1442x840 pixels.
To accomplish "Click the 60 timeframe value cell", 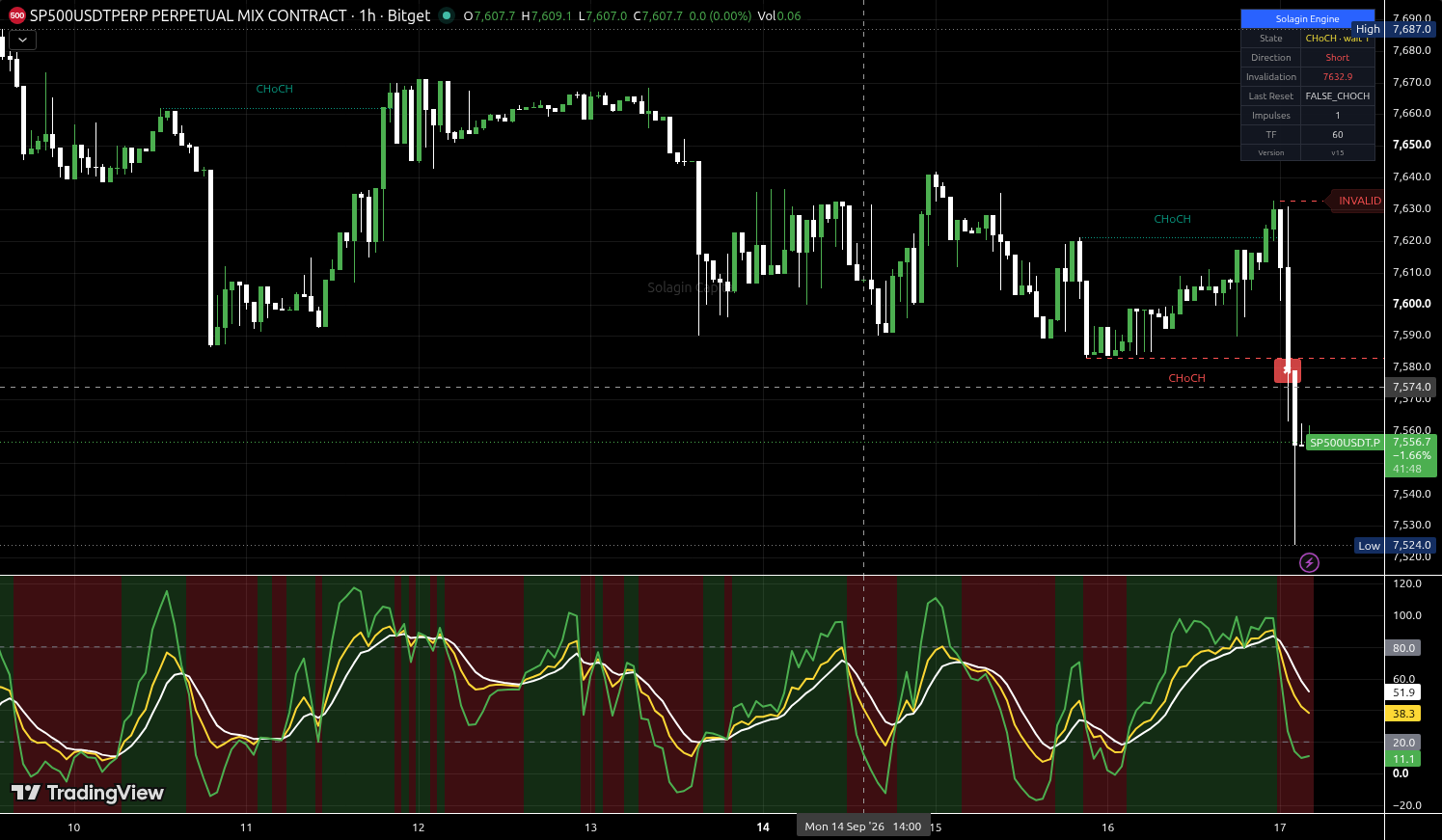I will [x=1338, y=135].
